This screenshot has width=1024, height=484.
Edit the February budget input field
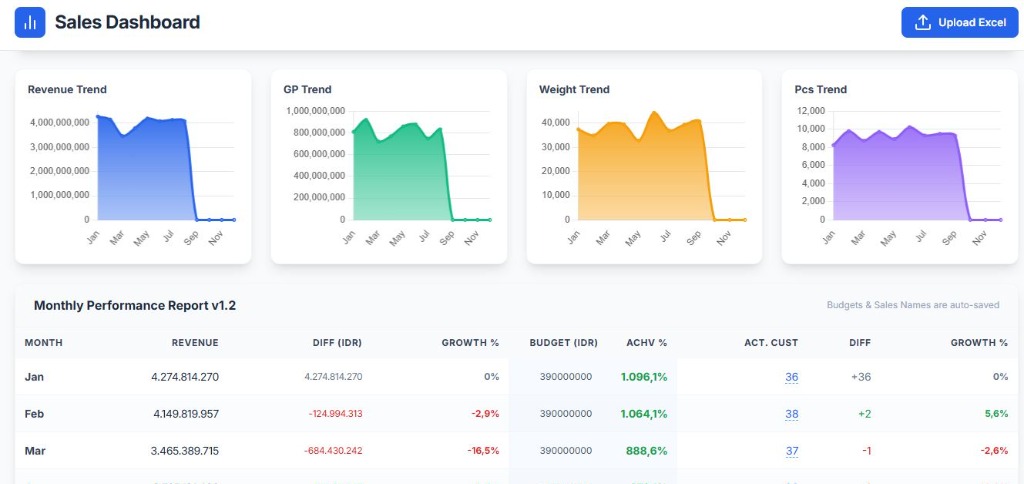click(x=565, y=414)
